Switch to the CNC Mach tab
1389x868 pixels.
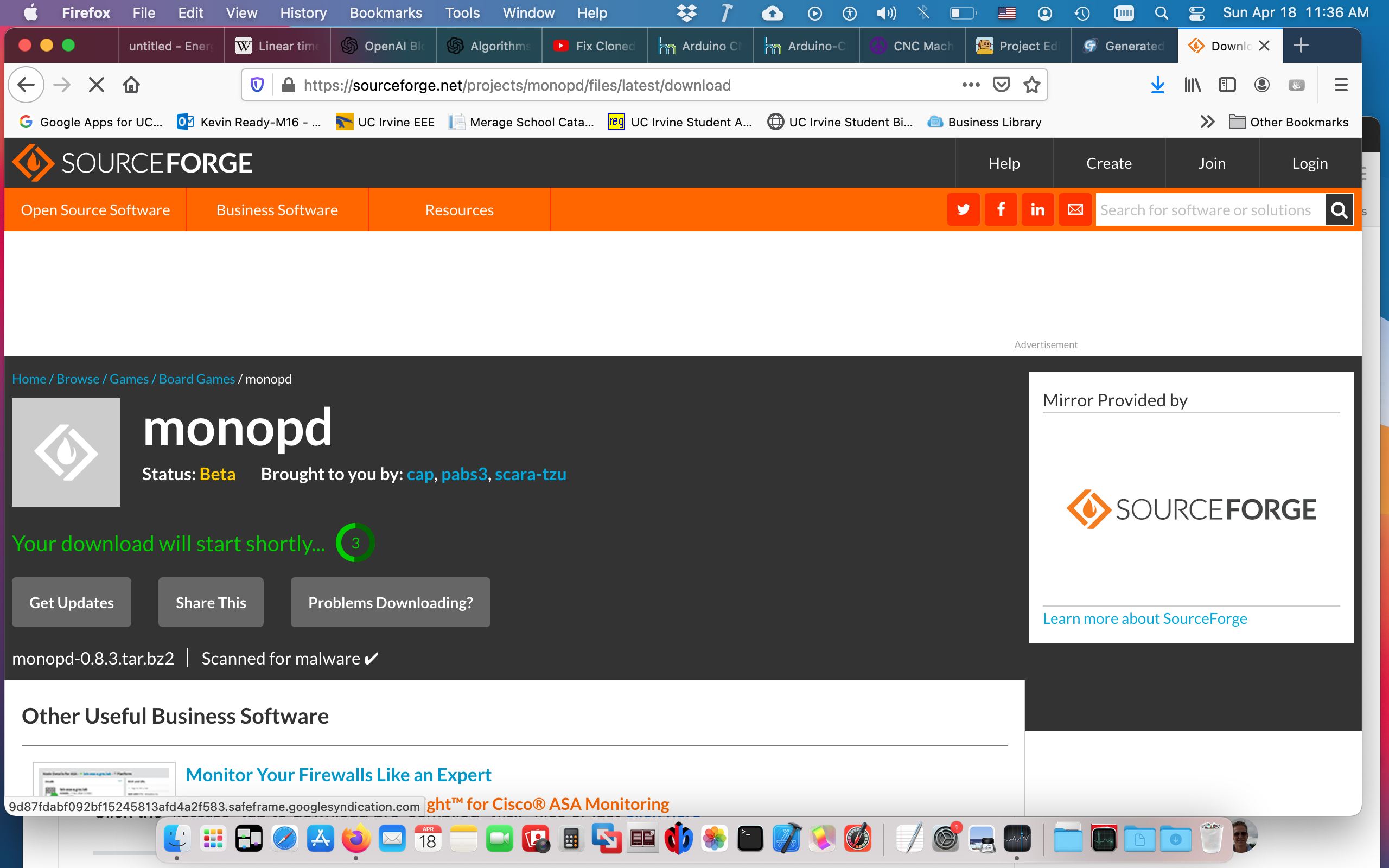(912, 46)
